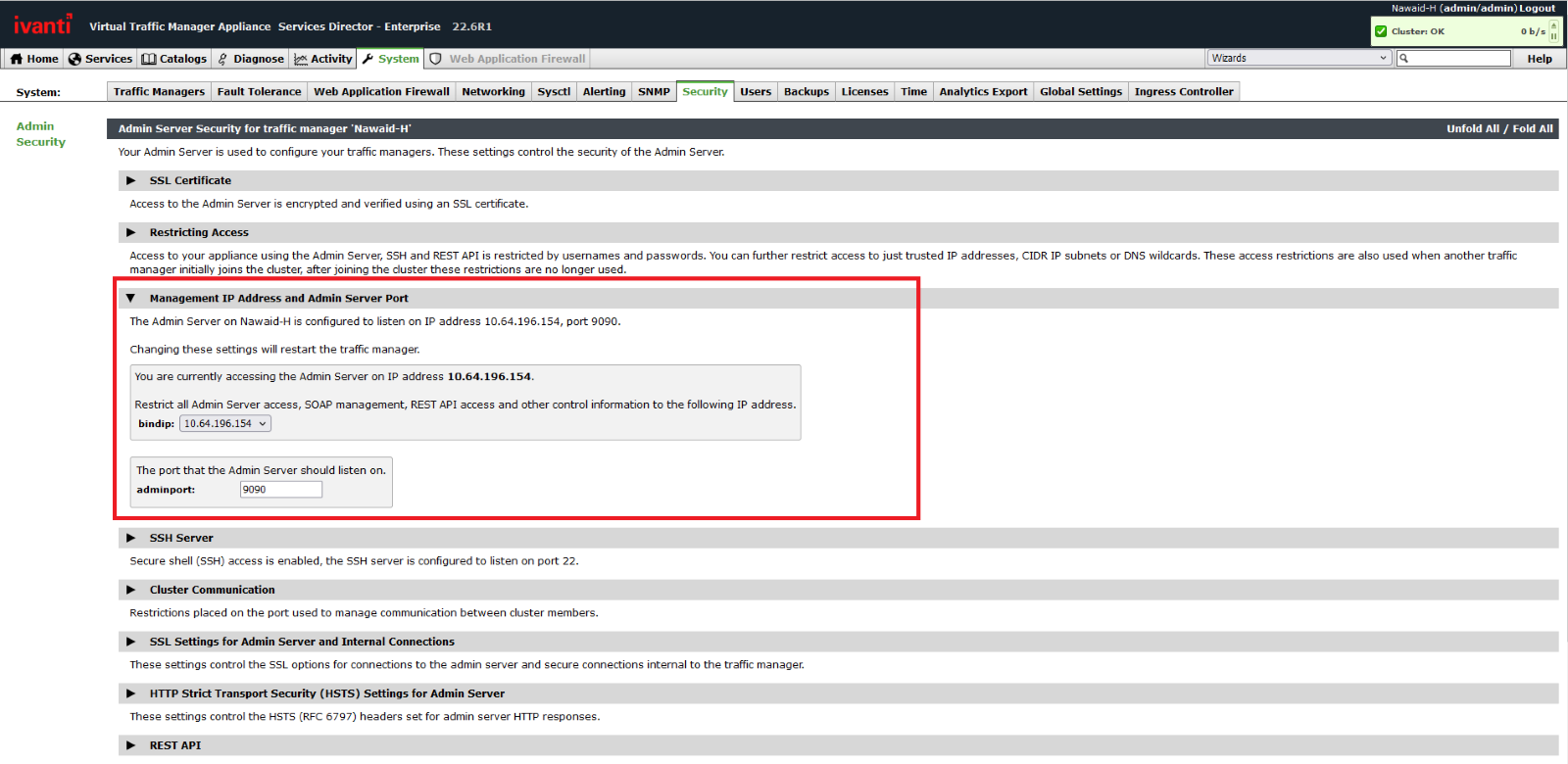The height and width of the screenshot is (764, 1568).
Task: Click the ivanti logo
Action: [x=42, y=24]
